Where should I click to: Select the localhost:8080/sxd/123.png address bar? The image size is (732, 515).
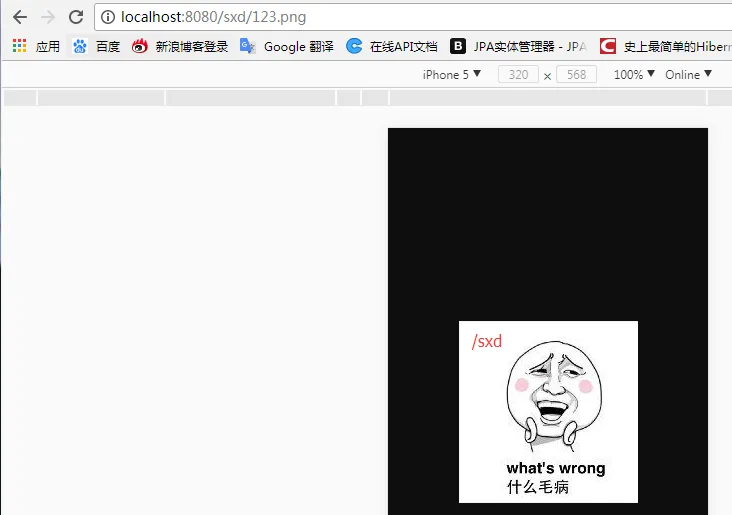tap(413, 17)
